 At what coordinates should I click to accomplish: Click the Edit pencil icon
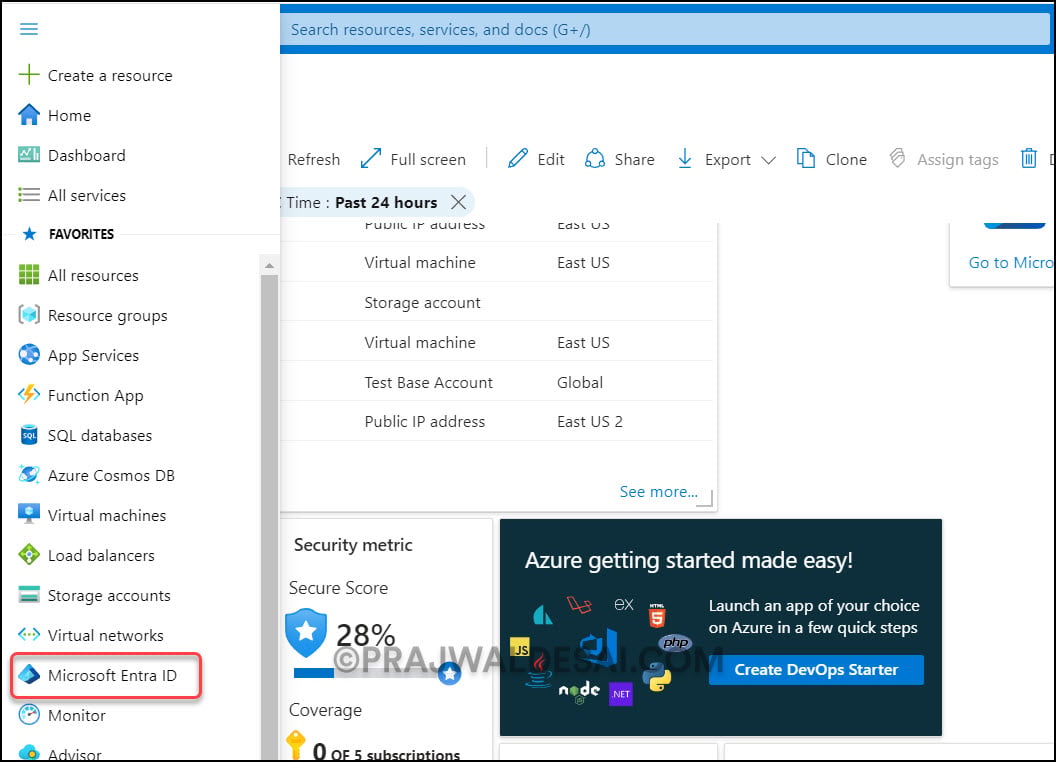pyautogui.click(x=518, y=159)
